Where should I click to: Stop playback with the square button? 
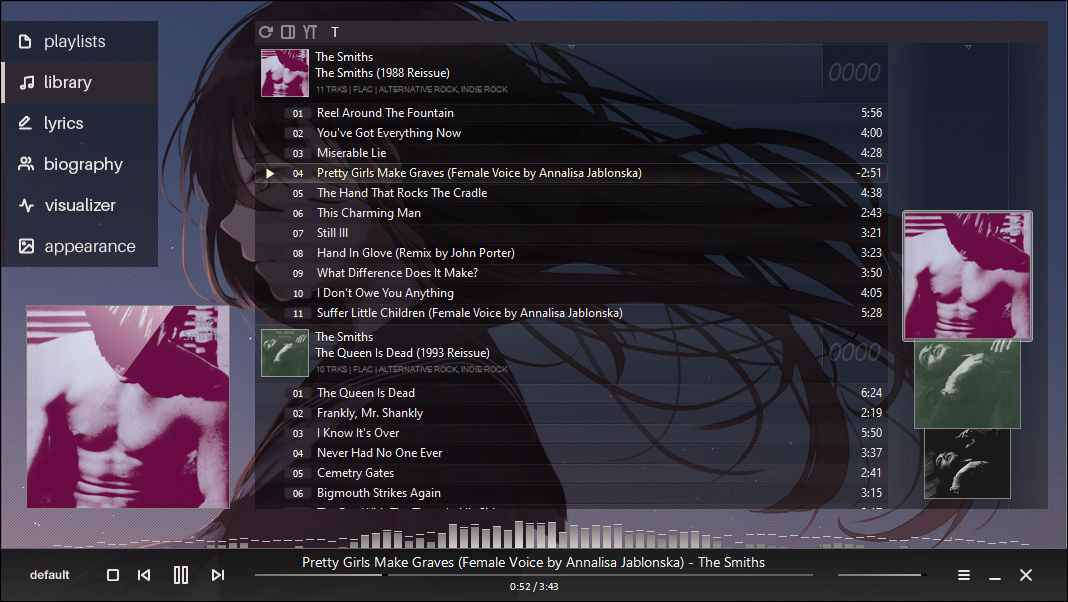click(x=113, y=575)
